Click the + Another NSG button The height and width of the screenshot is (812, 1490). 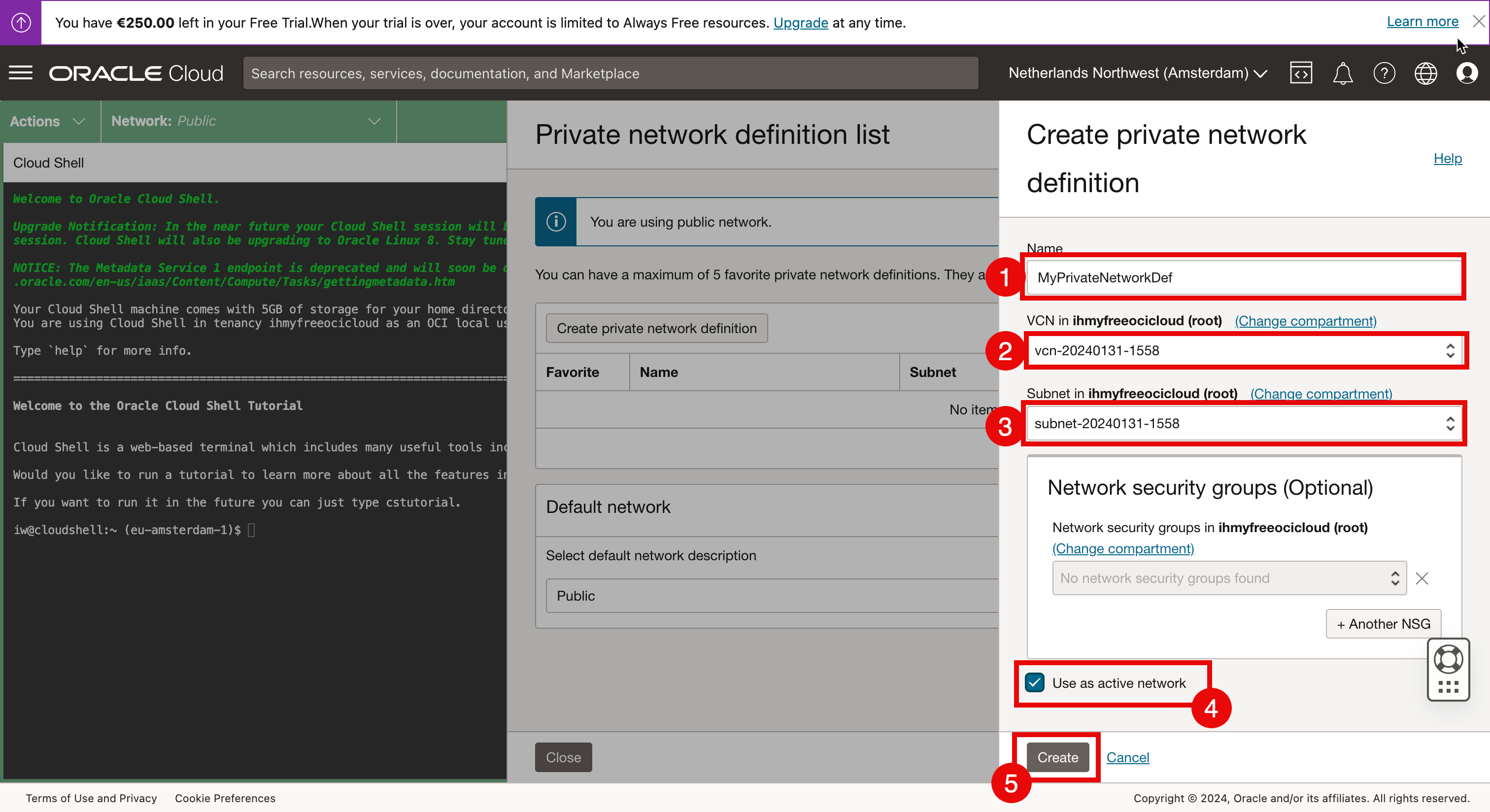(x=1383, y=623)
